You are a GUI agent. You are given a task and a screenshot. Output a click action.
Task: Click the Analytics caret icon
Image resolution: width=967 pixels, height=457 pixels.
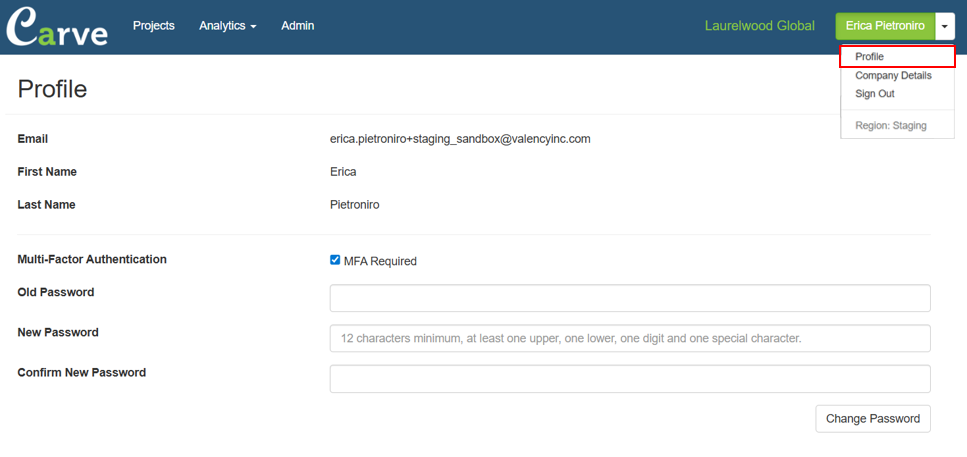253,27
